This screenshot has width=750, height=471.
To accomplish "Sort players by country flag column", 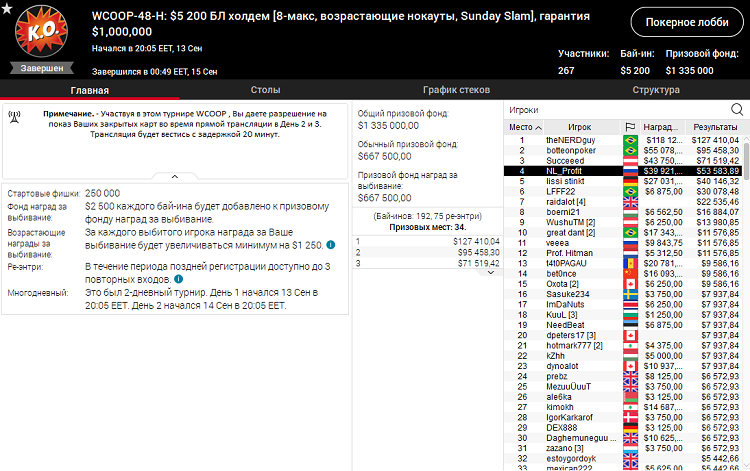I will click(x=630, y=128).
